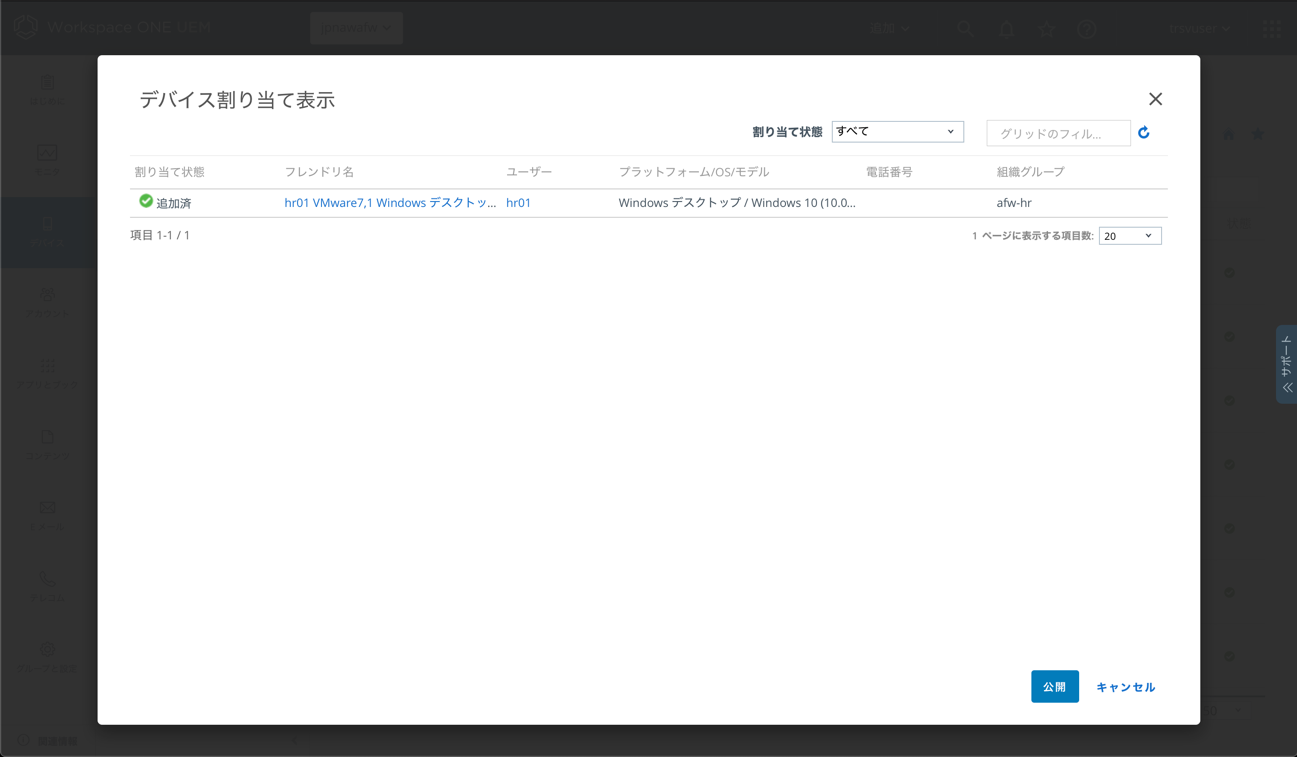Screen dimensions: 1297x757
Task: Select the afw-hr organization group cell
Action: click(x=1014, y=202)
